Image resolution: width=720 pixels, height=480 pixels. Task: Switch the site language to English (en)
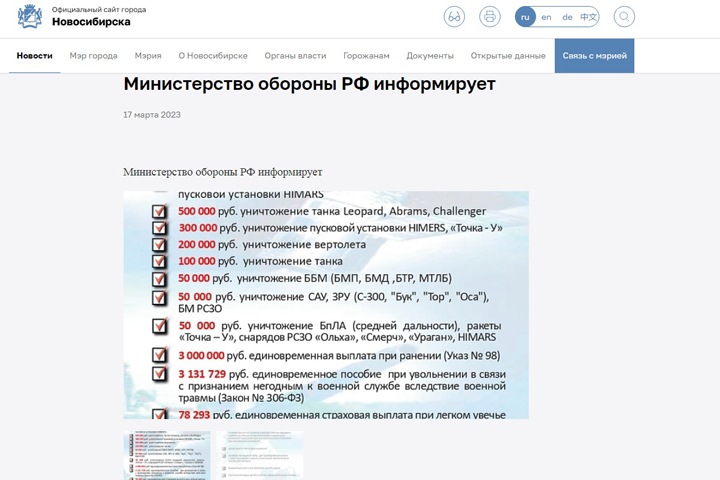(546, 17)
